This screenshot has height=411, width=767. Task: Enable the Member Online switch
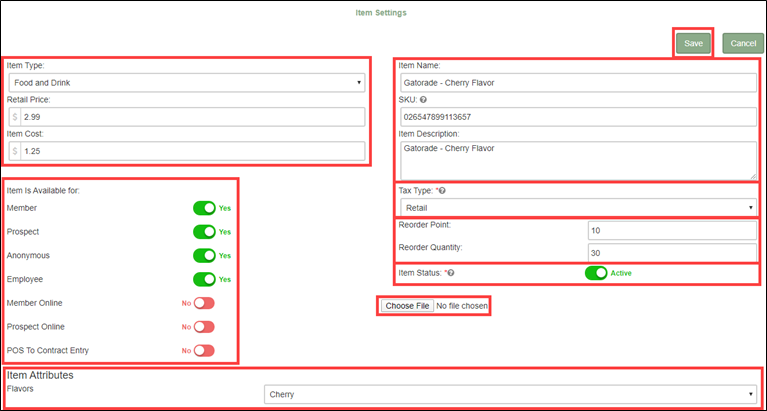(x=204, y=303)
